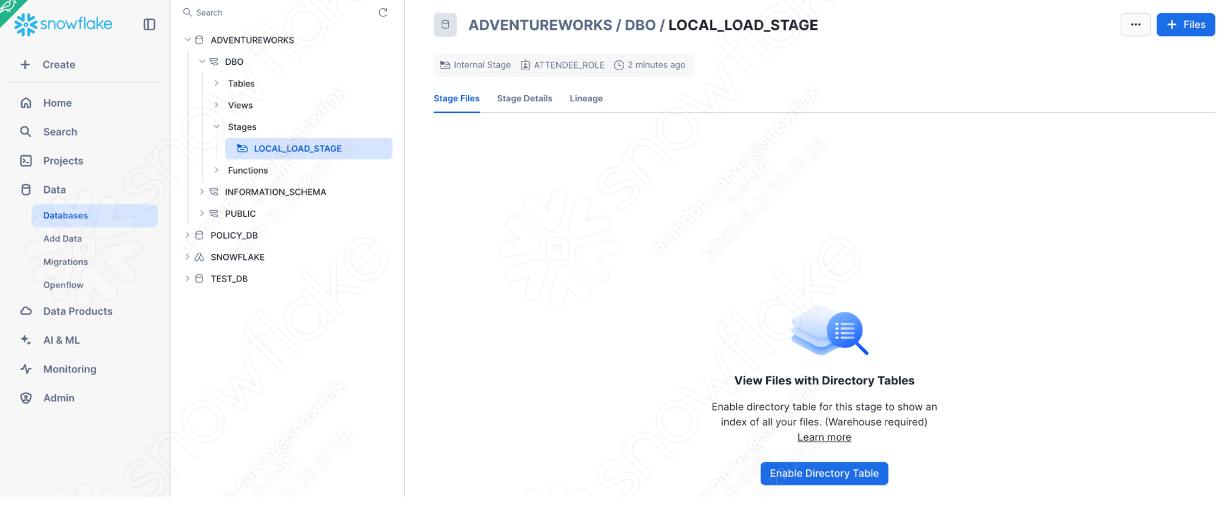Expand the POLICY_DB database
The image size is (1224, 512).
(x=187, y=235)
